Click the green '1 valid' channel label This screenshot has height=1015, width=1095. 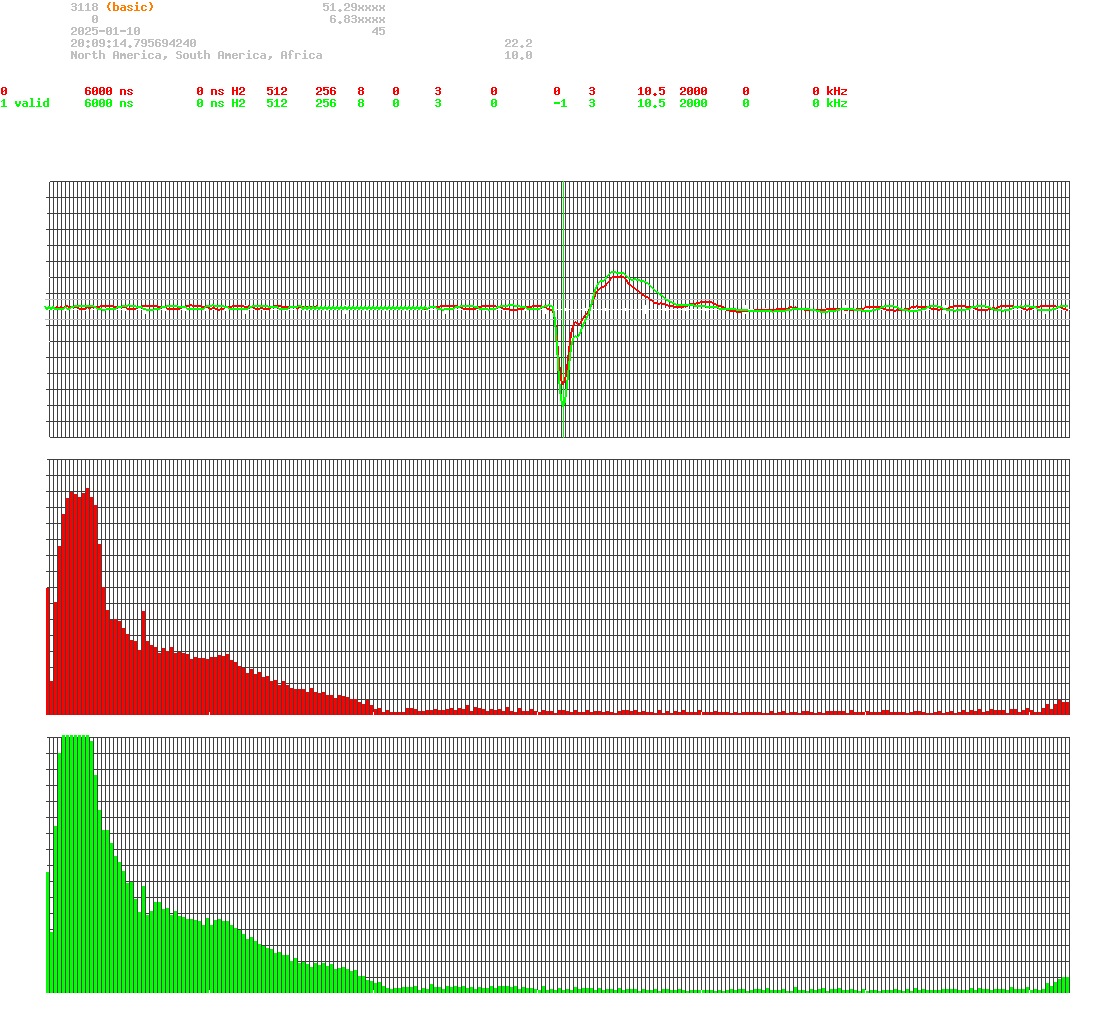pyautogui.click(x=25, y=103)
